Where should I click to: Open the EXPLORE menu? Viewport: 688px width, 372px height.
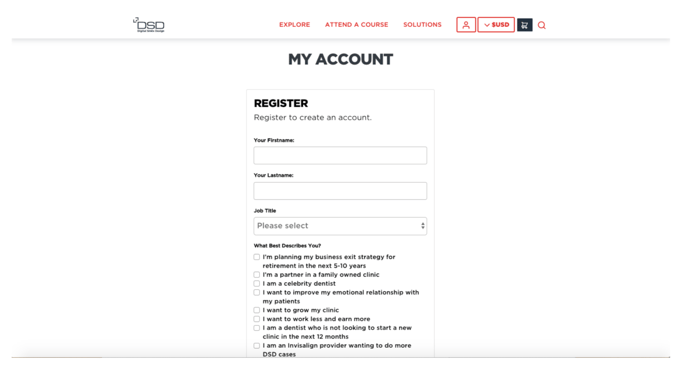(x=294, y=25)
